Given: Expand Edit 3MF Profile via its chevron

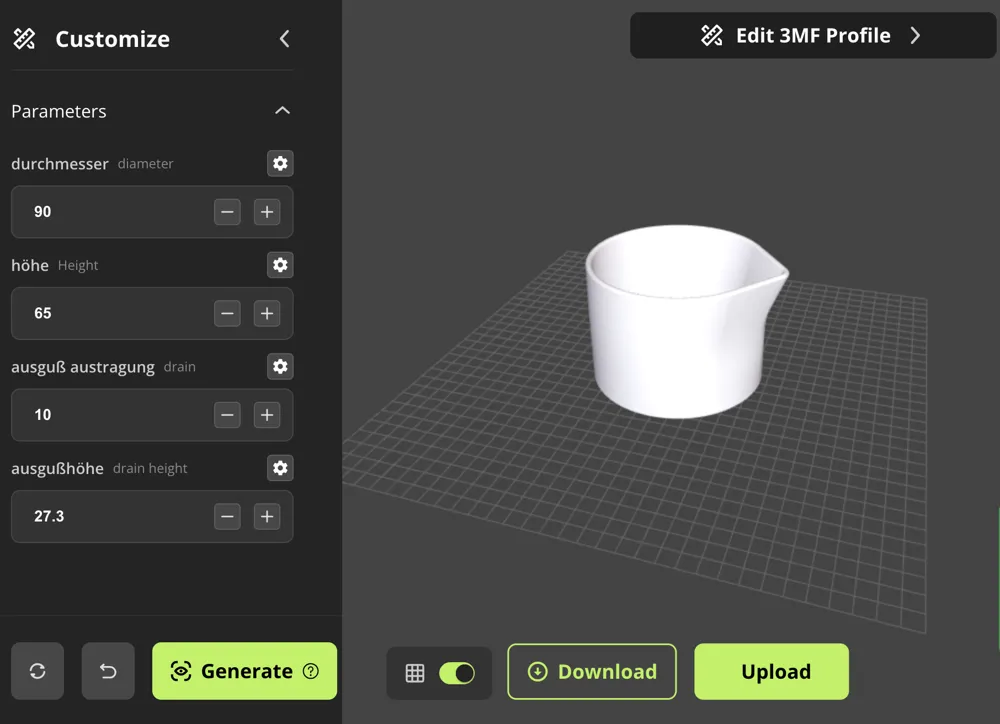Looking at the screenshot, I should 915,35.
